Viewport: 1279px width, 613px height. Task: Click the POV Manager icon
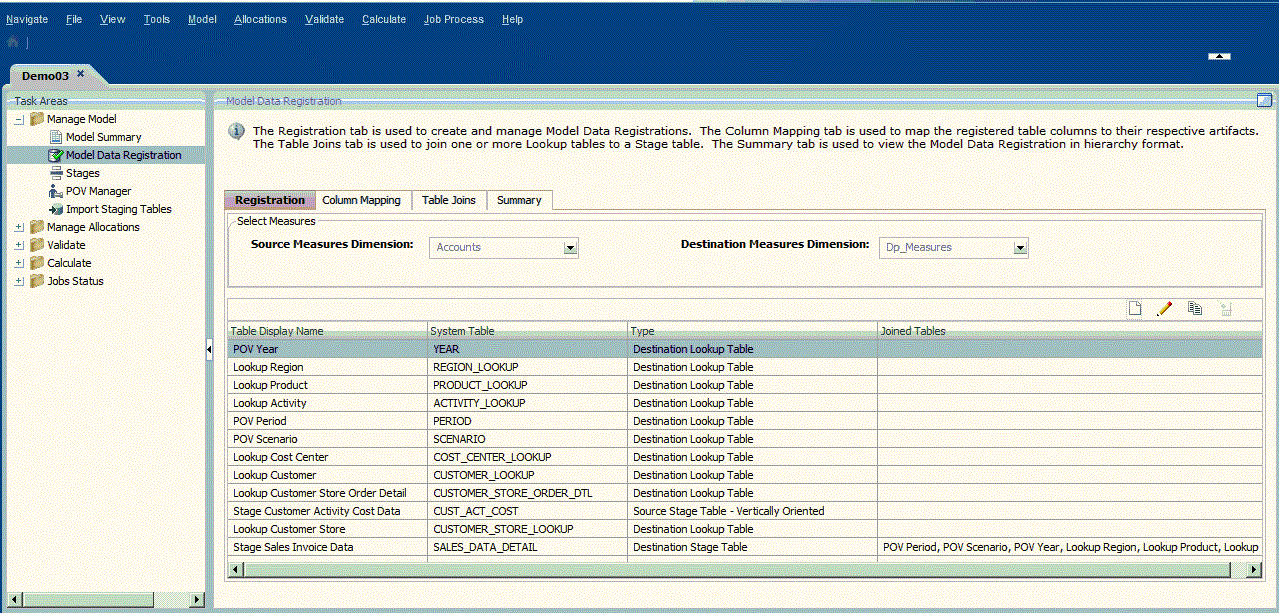point(56,191)
